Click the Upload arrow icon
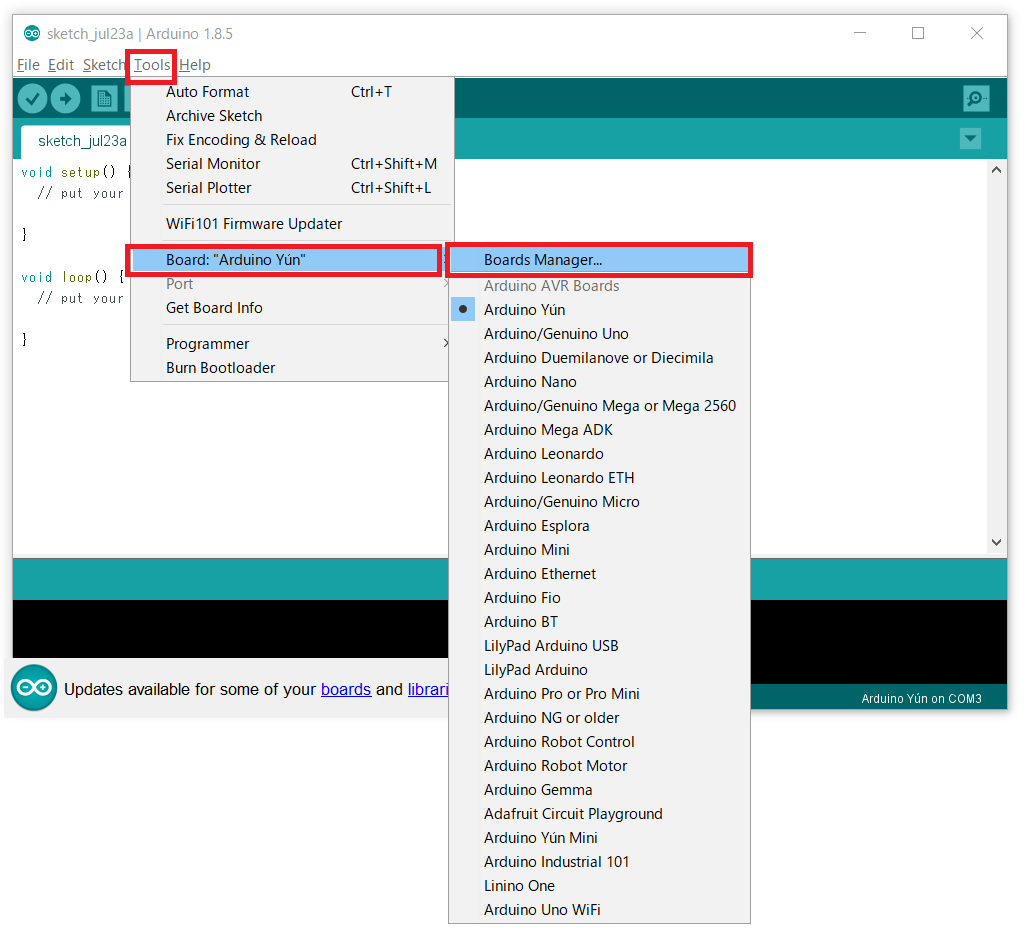Viewport: 1027px width, 938px height. (x=66, y=98)
